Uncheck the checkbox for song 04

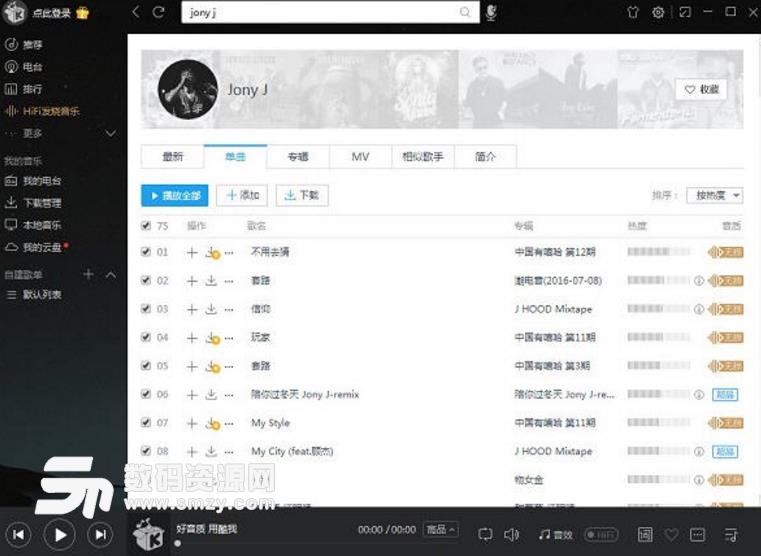[146, 337]
